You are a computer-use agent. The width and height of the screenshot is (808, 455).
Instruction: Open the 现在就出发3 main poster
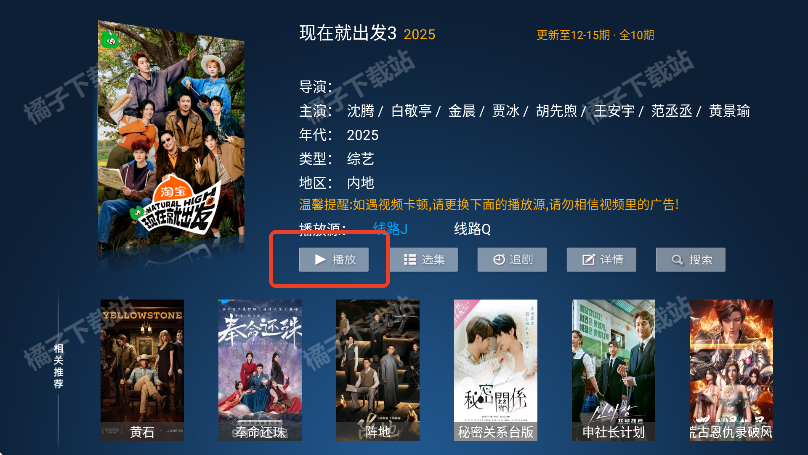click(171, 138)
